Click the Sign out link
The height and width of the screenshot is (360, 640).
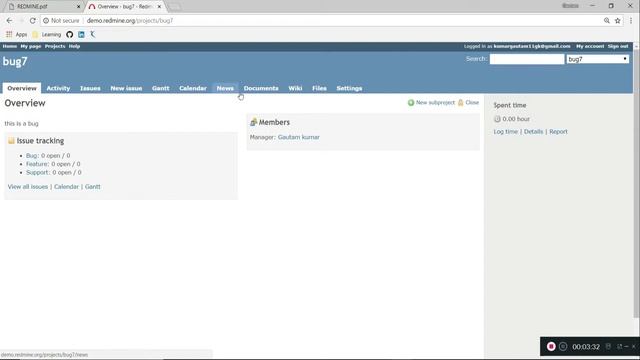click(x=618, y=46)
